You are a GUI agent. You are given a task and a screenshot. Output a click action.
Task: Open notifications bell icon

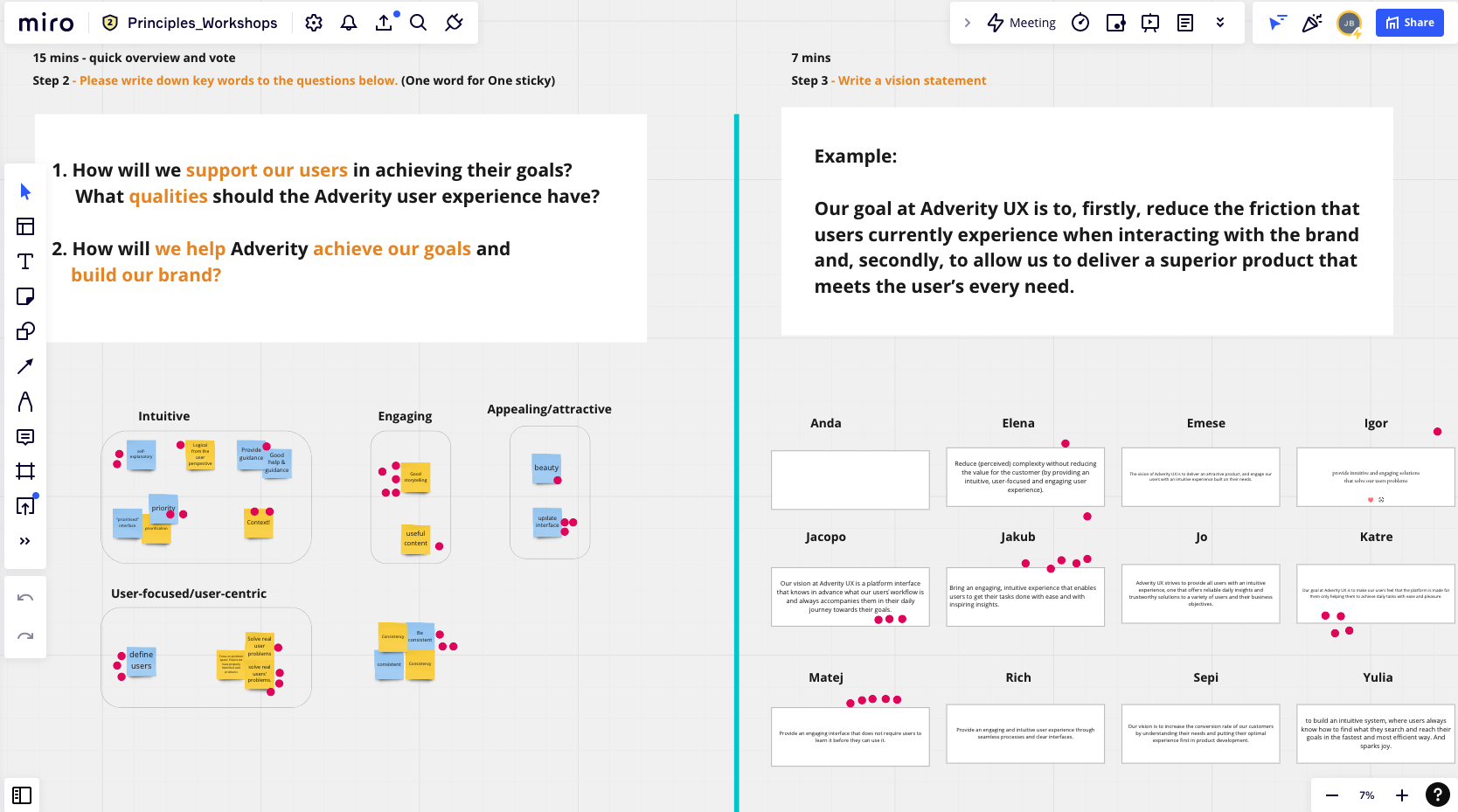tap(349, 23)
